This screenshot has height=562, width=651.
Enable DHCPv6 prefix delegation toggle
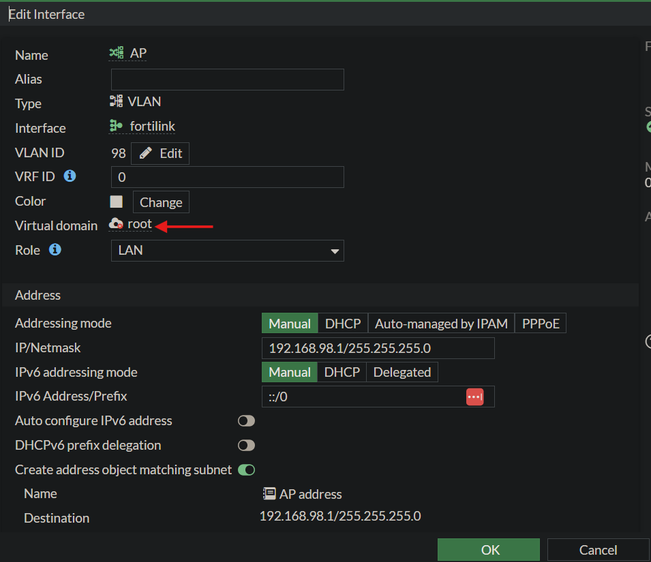[x=246, y=445]
